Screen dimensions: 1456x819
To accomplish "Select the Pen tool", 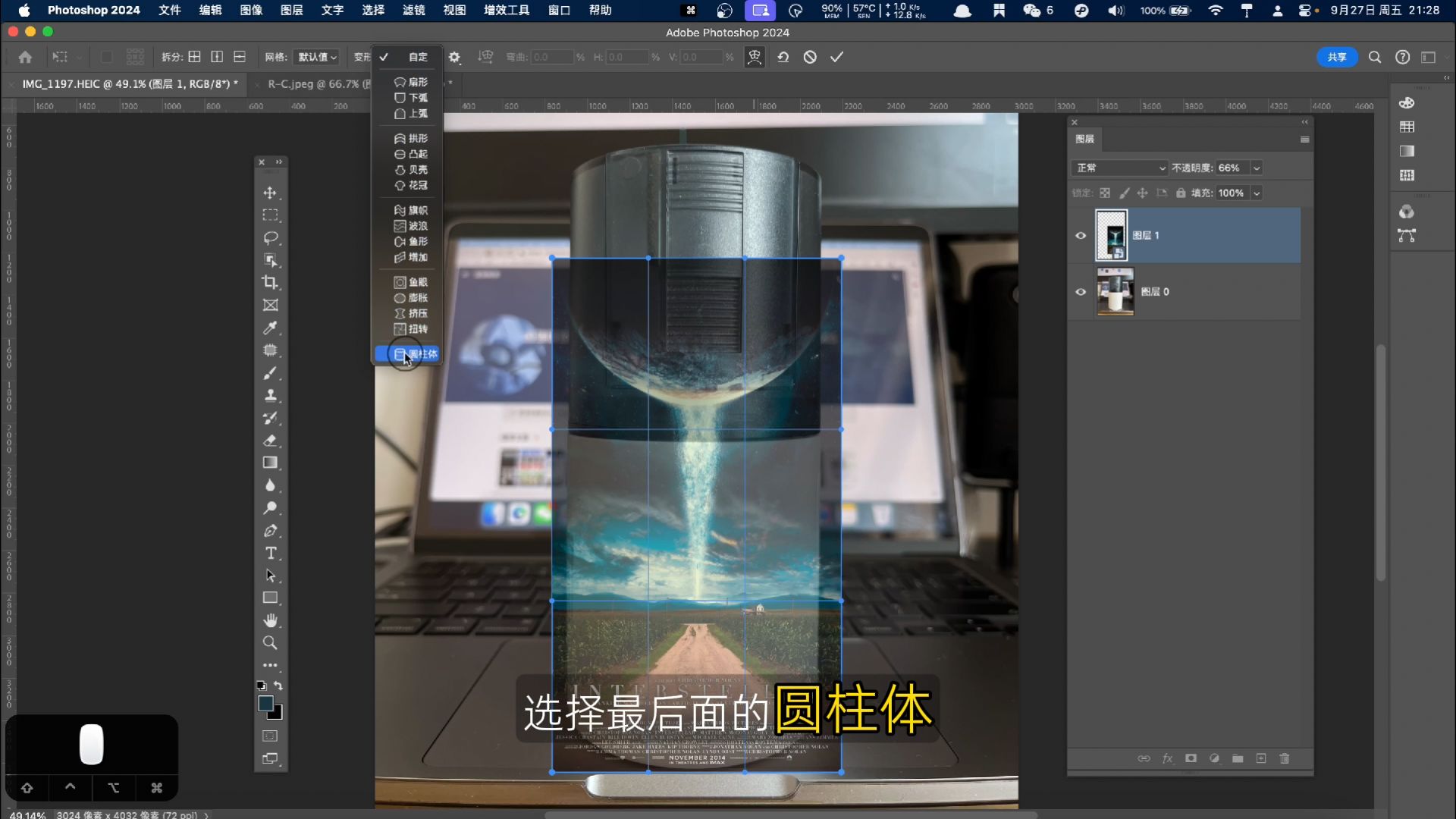I will click(x=270, y=531).
